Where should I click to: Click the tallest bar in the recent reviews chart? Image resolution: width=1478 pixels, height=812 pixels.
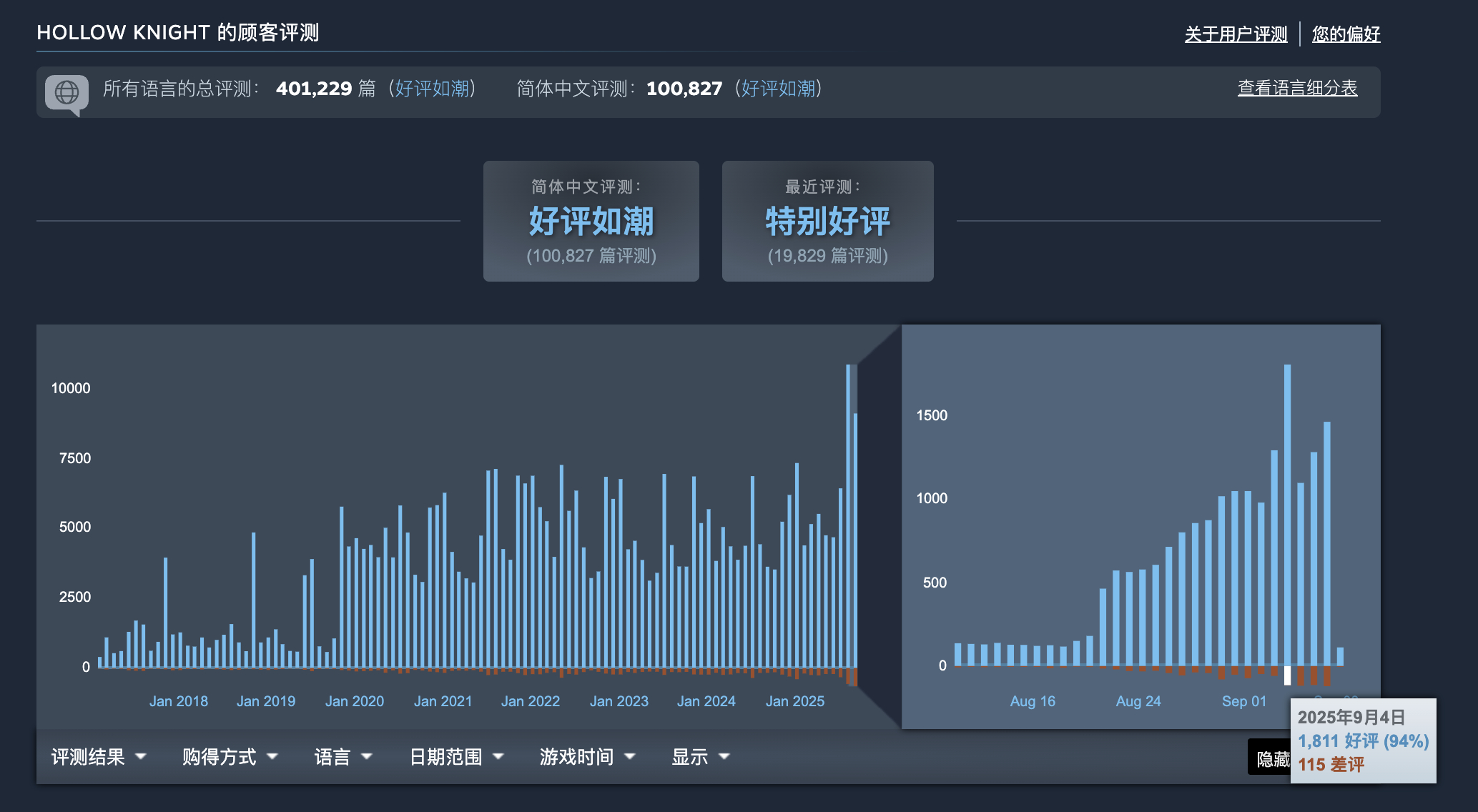coord(1287,515)
